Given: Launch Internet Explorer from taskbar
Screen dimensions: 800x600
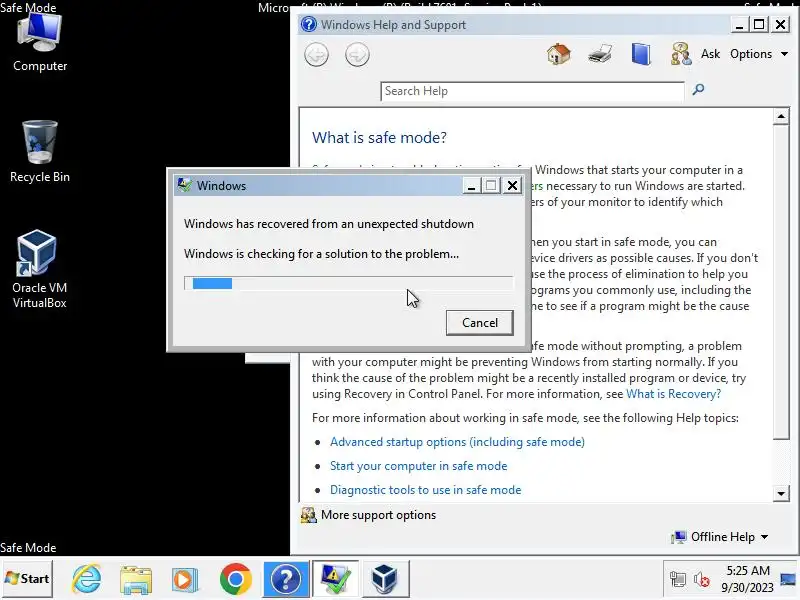Looking at the screenshot, I should (86, 579).
